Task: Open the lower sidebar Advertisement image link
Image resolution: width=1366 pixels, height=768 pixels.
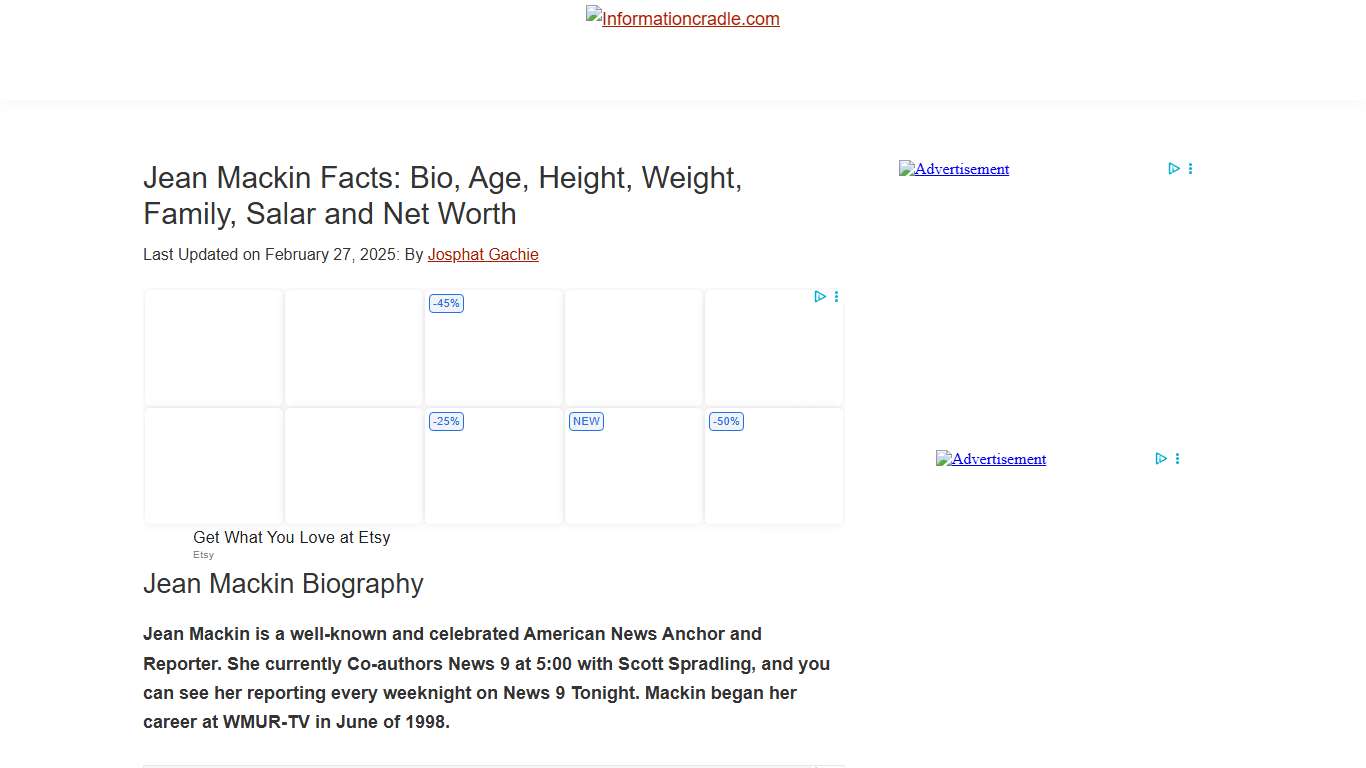Action: [x=991, y=459]
